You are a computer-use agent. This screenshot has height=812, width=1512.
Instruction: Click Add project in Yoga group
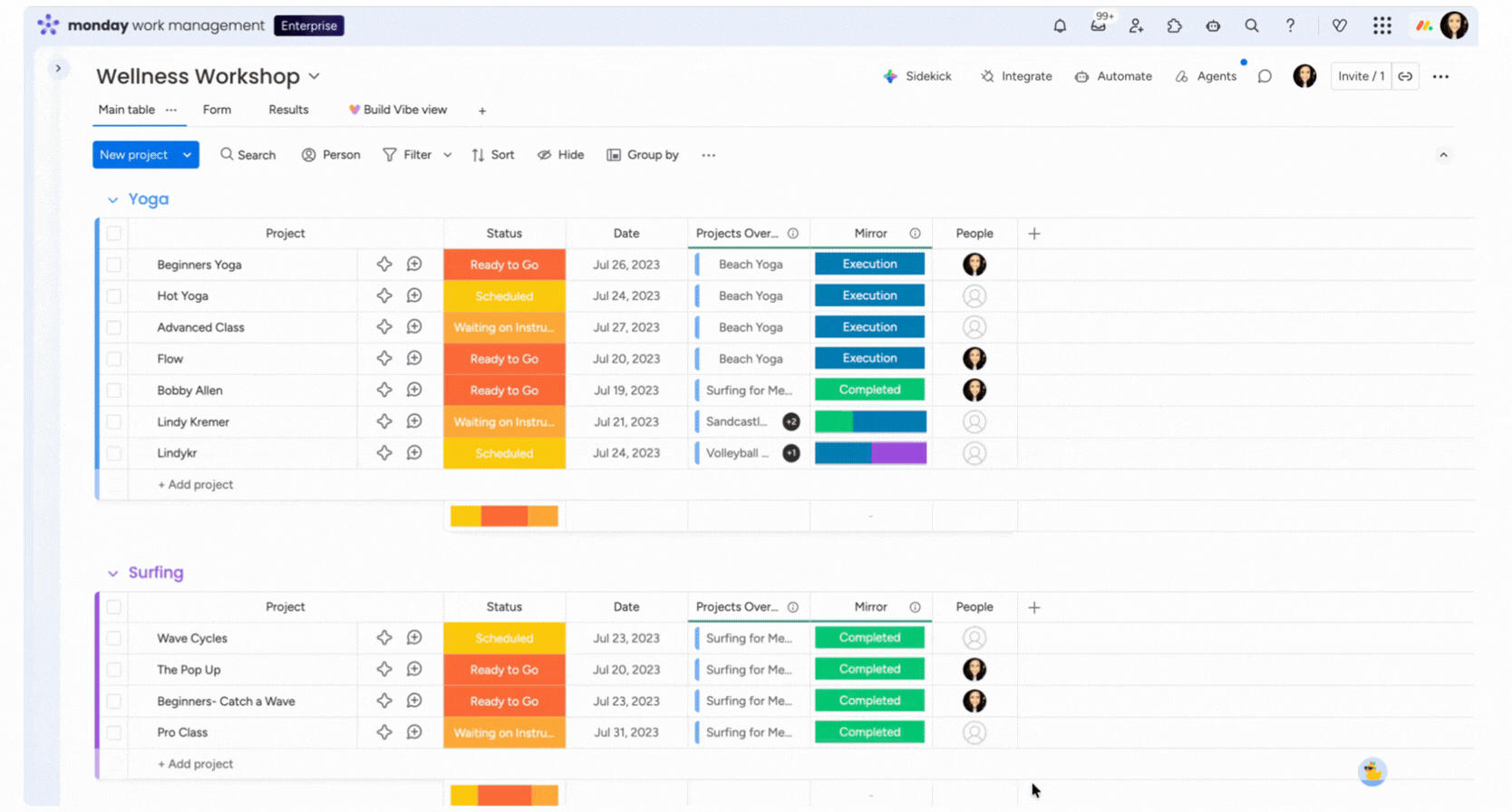[x=196, y=485]
